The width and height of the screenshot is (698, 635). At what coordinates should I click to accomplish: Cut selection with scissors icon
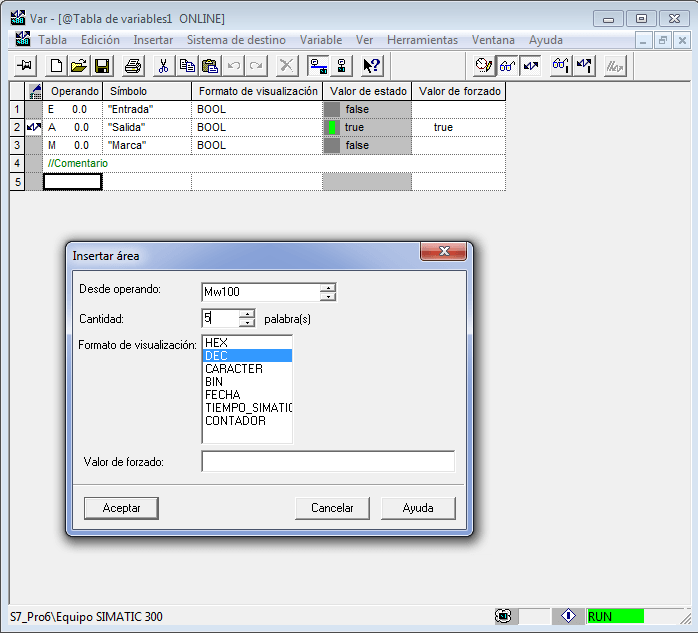point(163,66)
